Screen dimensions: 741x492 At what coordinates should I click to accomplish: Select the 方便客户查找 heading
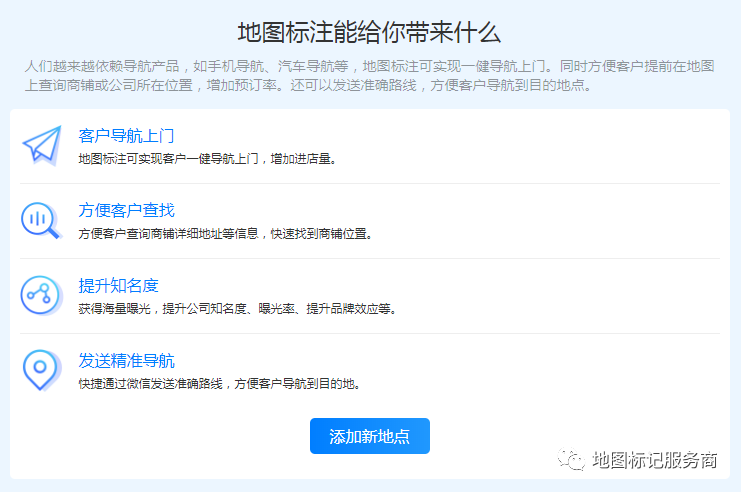(126, 210)
